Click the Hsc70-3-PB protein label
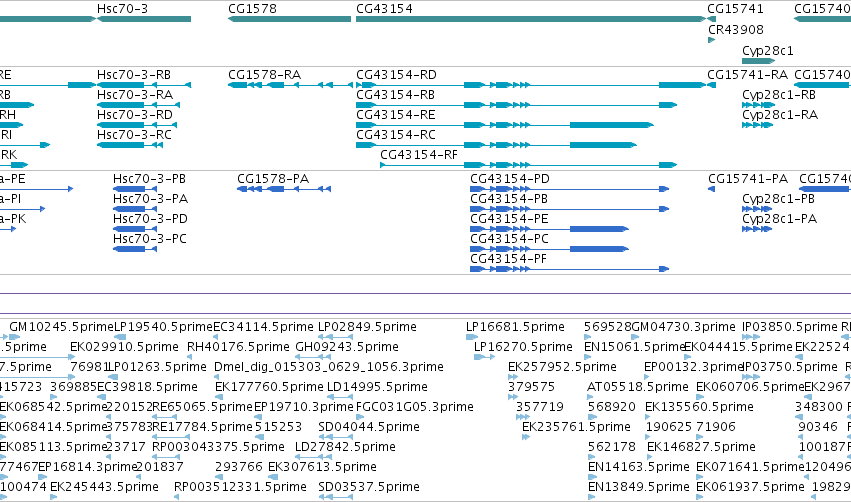The height and width of the screenshot is (502, 851). (x=149, y=179)
